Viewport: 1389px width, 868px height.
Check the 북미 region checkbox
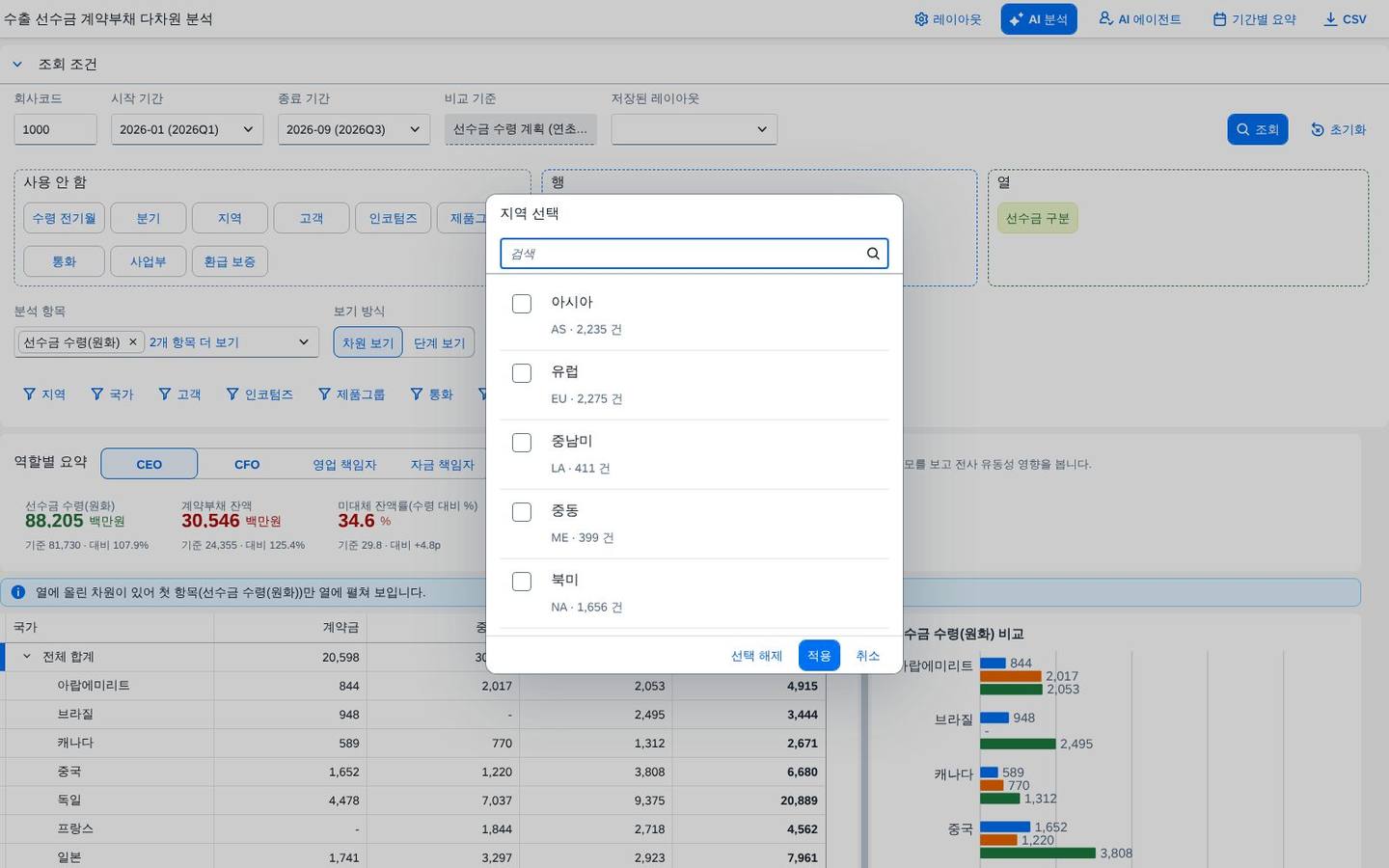pyautogui.click(x=522, y=582)
